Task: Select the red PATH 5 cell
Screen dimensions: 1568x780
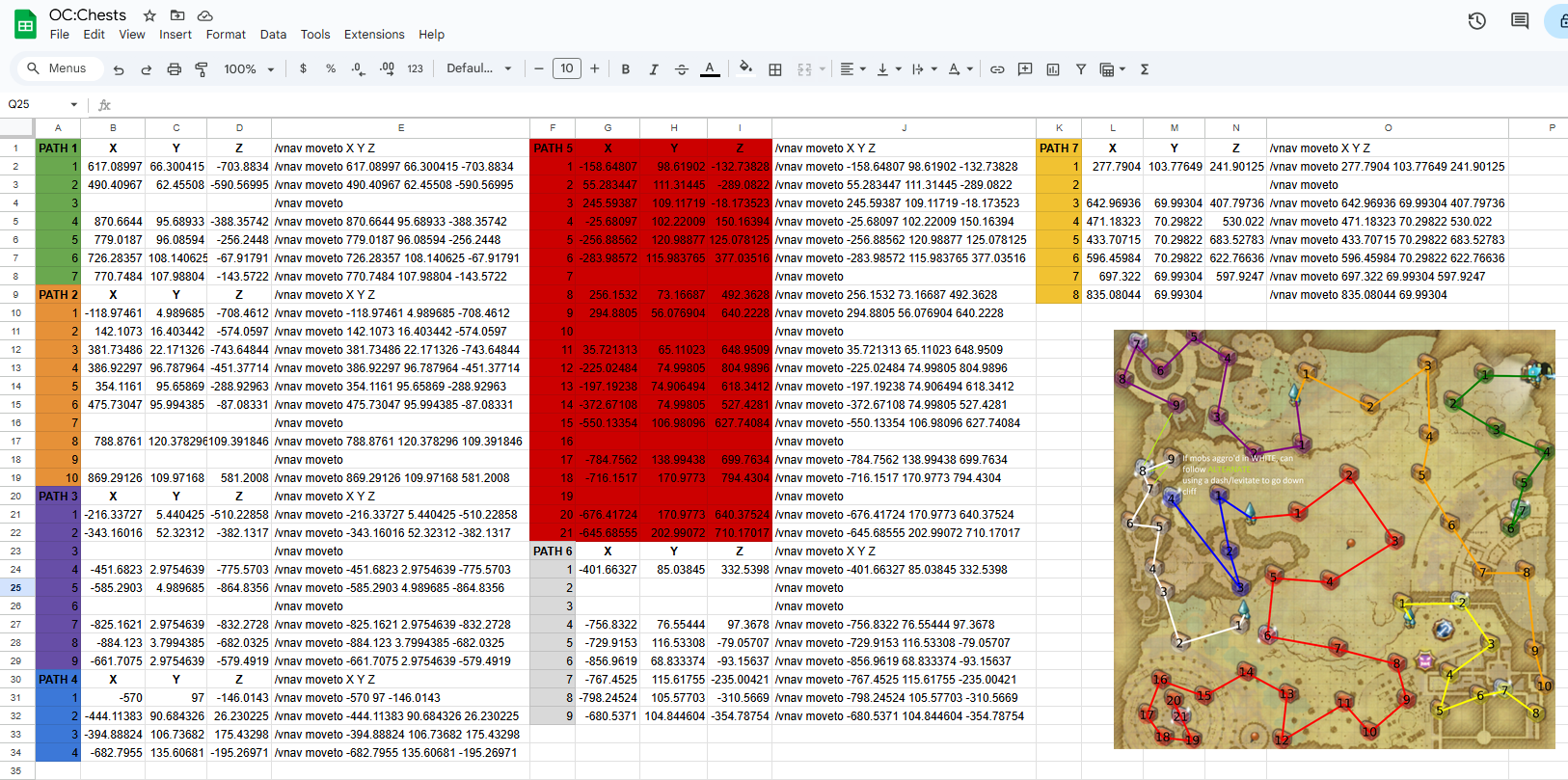Action: point(553,148)
